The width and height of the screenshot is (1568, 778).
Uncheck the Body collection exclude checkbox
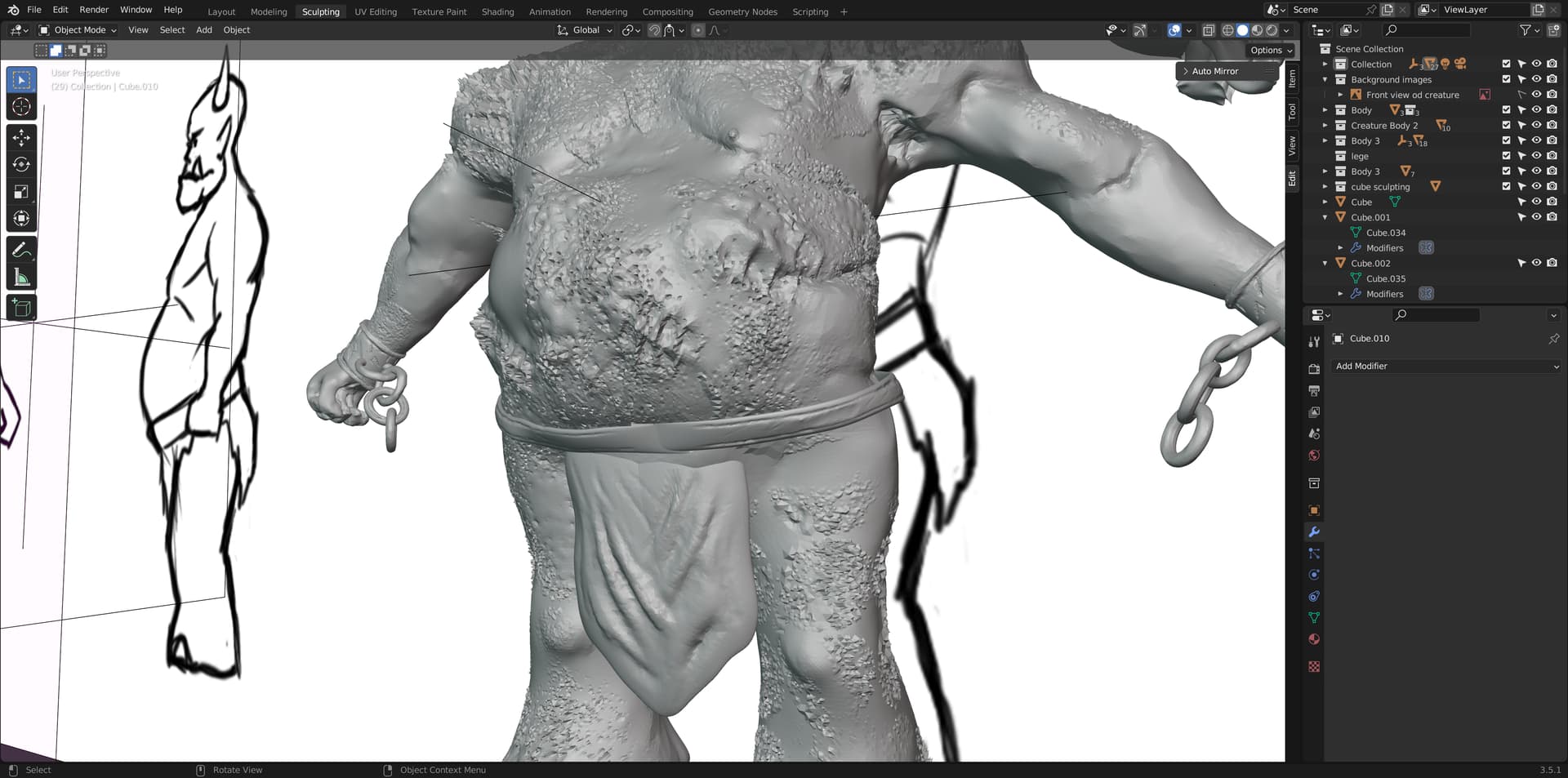tap(1506, 110)
